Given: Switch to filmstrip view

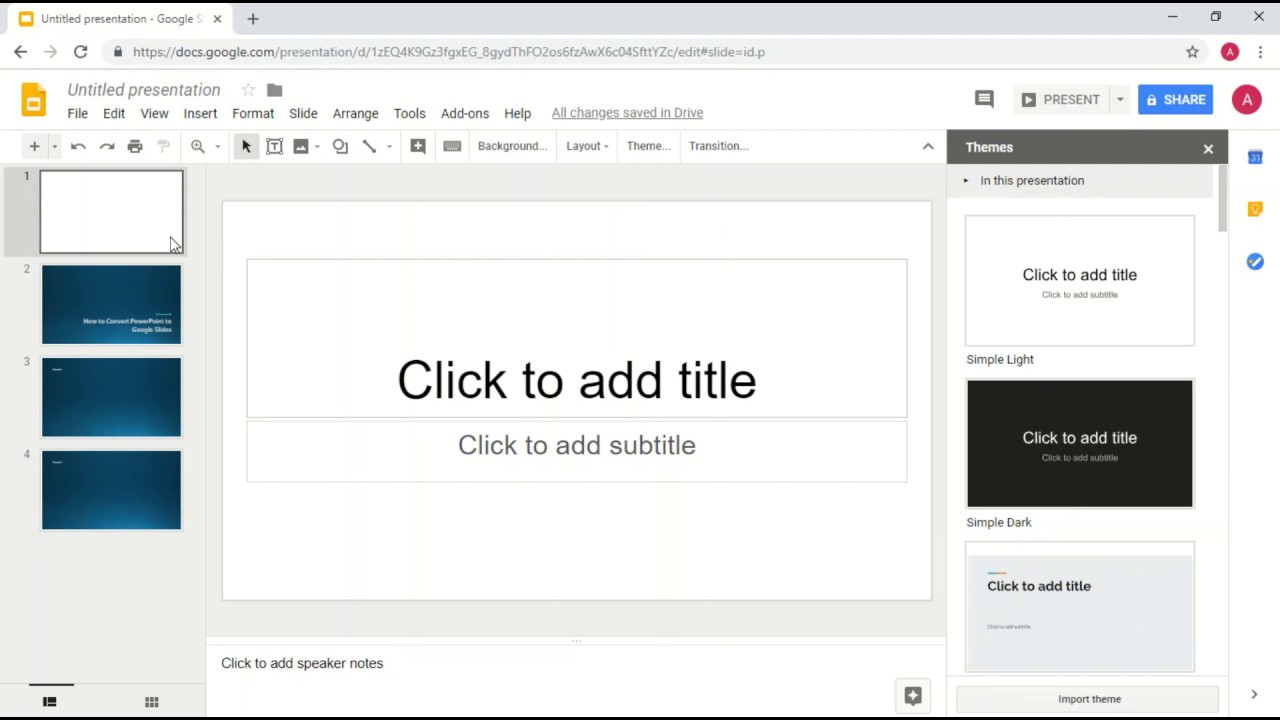Looking at the screenshot, I should 50,702.
